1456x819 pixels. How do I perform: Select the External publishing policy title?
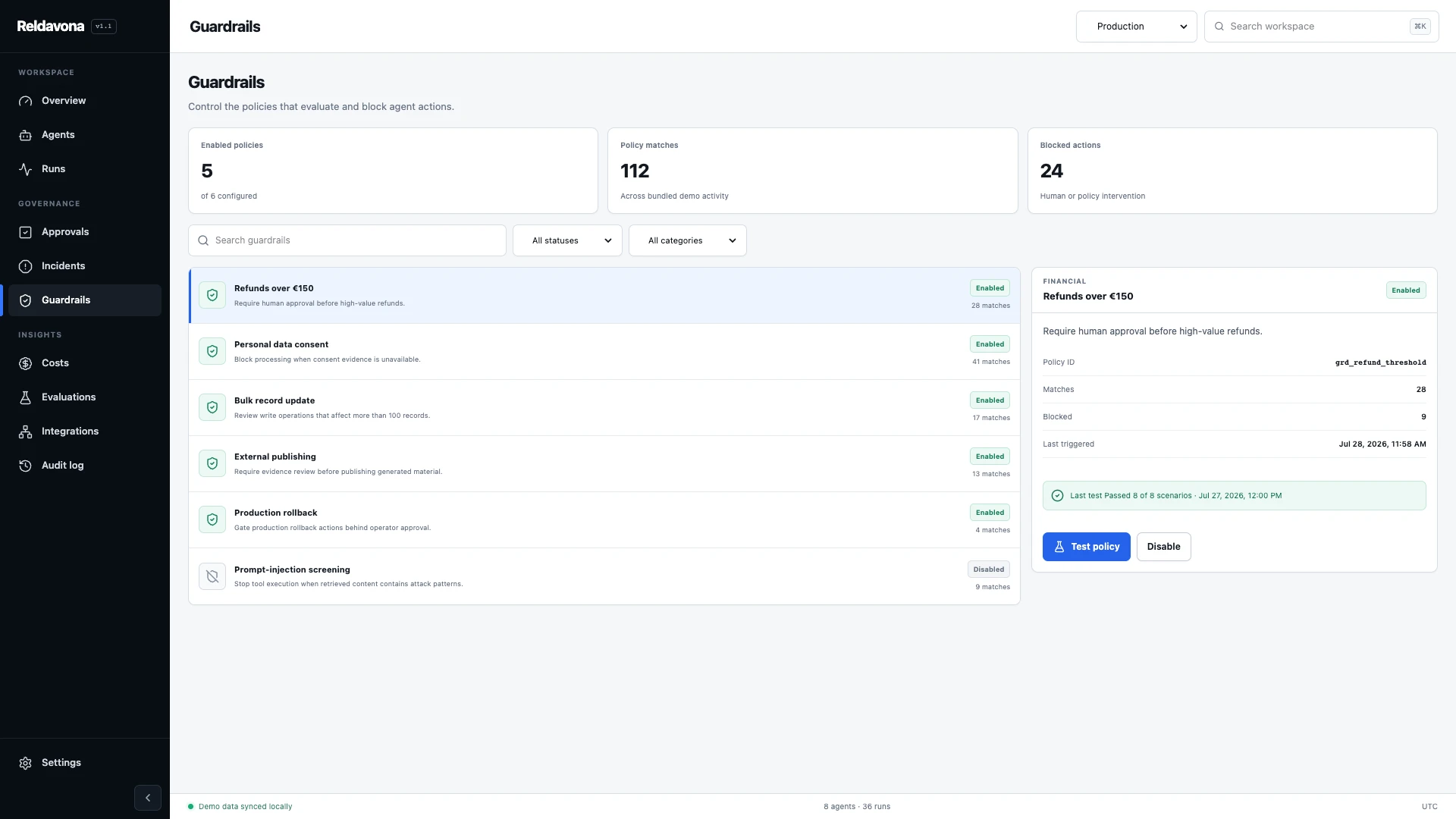(275, 457)
